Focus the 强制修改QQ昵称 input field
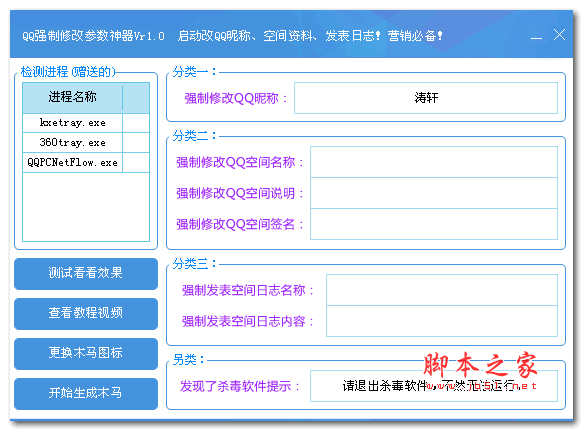 coord(426,98)
